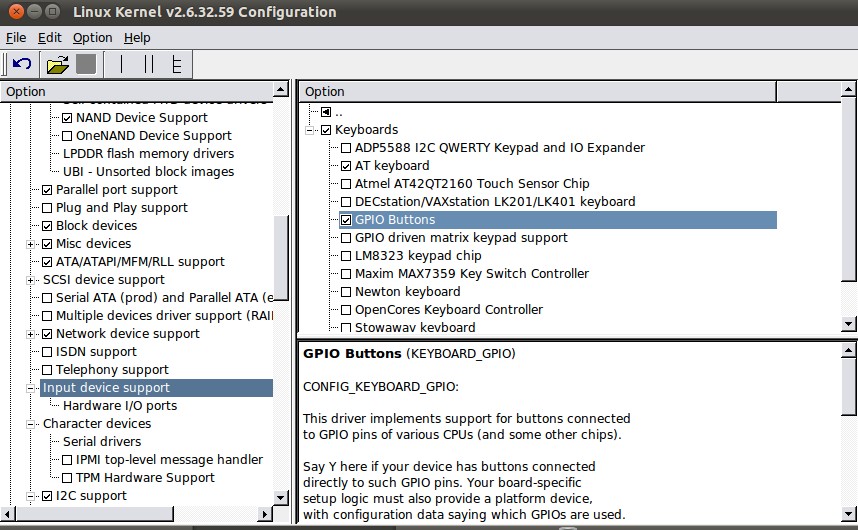This screenshot has width=858, height=530.
Task: Select DECstation/VAXstation LK201/LK401 keyboard row
Action: (x=495, y=202)
